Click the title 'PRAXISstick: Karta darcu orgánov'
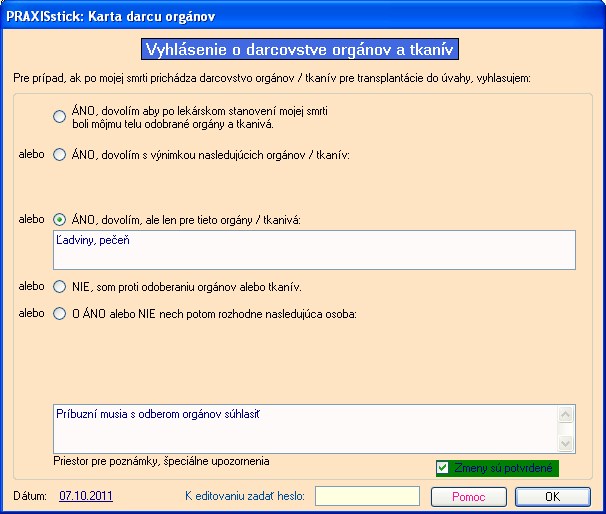This screenshot has width=606, height=514. point(111,17)
